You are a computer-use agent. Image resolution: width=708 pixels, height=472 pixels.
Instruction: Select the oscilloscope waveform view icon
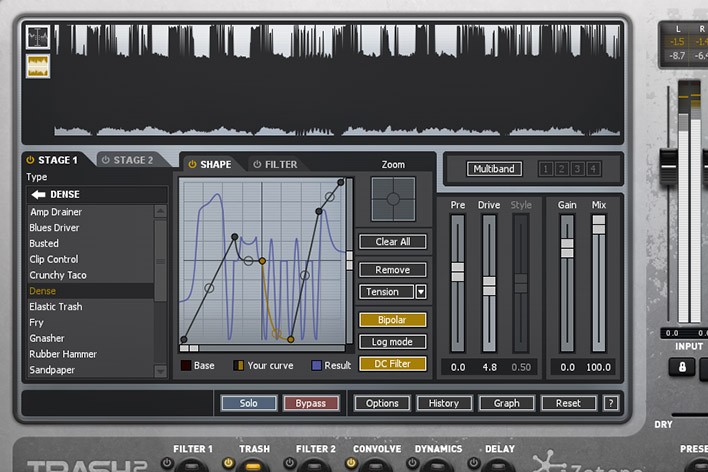pos(38,37)
